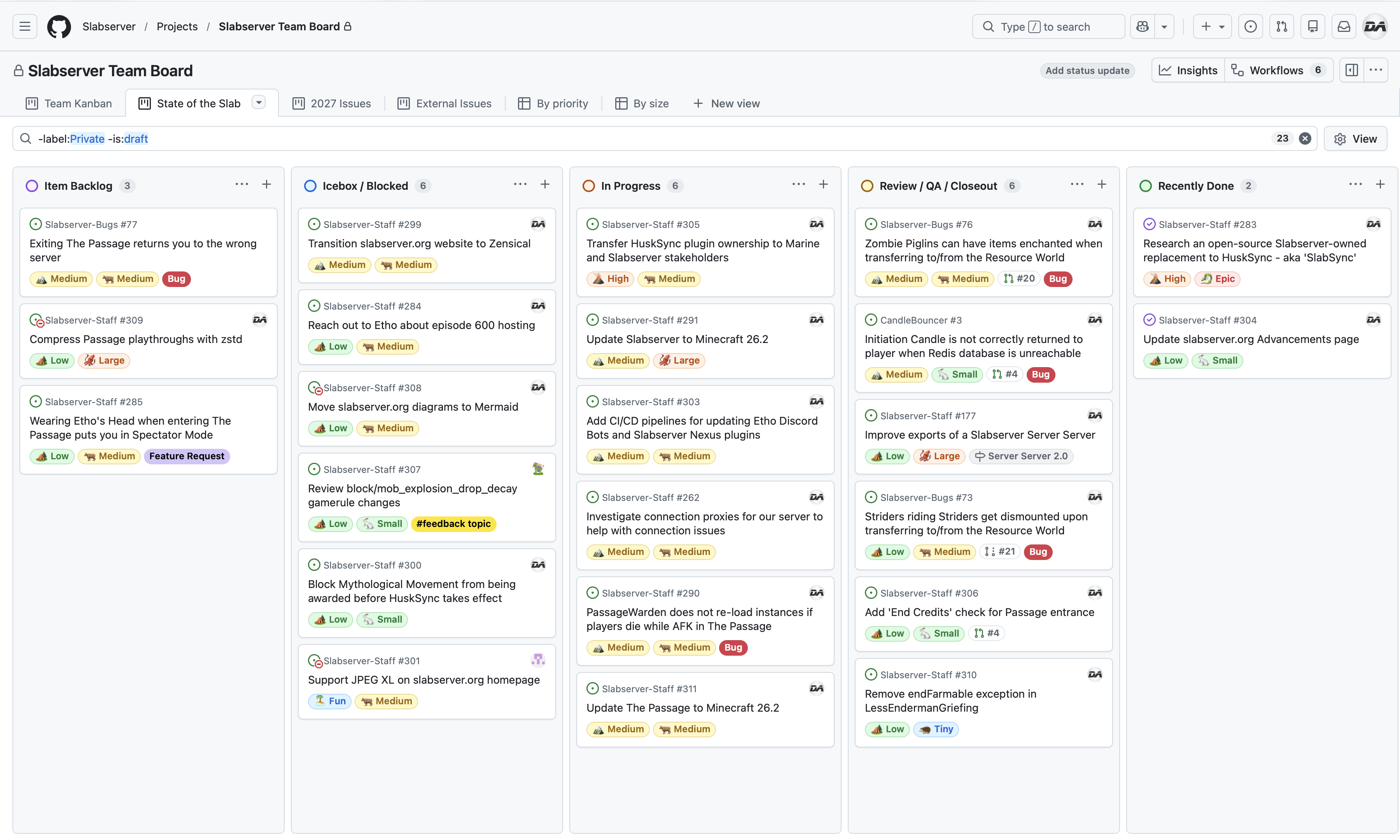Open State of the Slab view options dropdown

tap(259, 102)
